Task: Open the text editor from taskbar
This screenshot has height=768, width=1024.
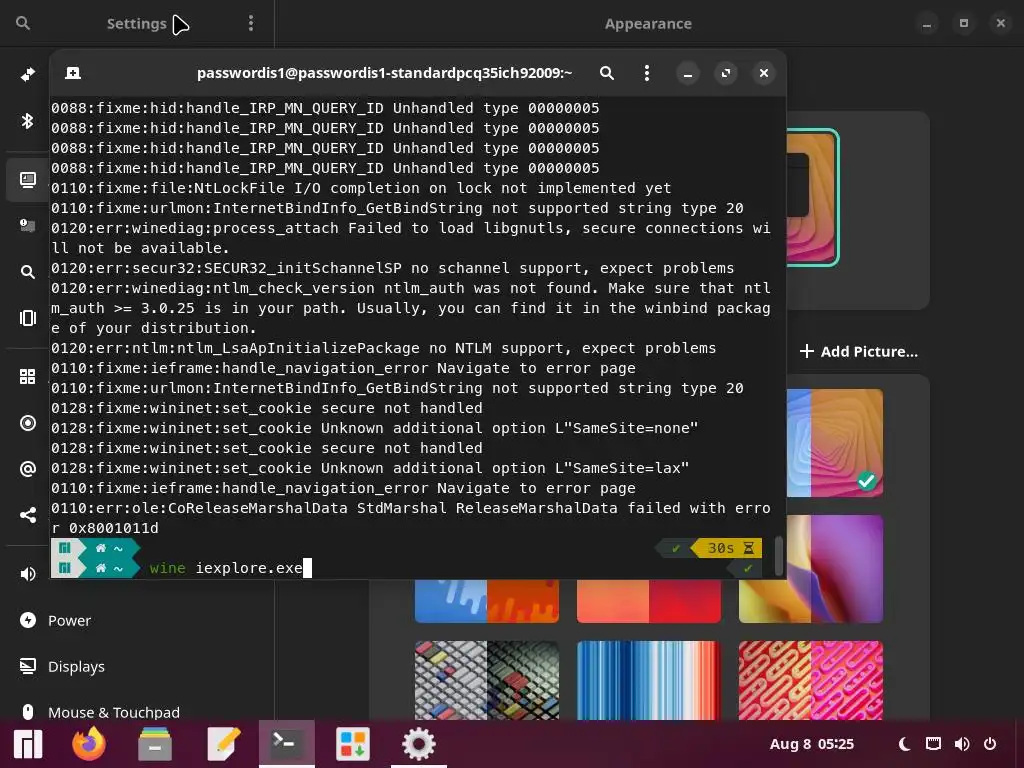Action: point(223,744)
